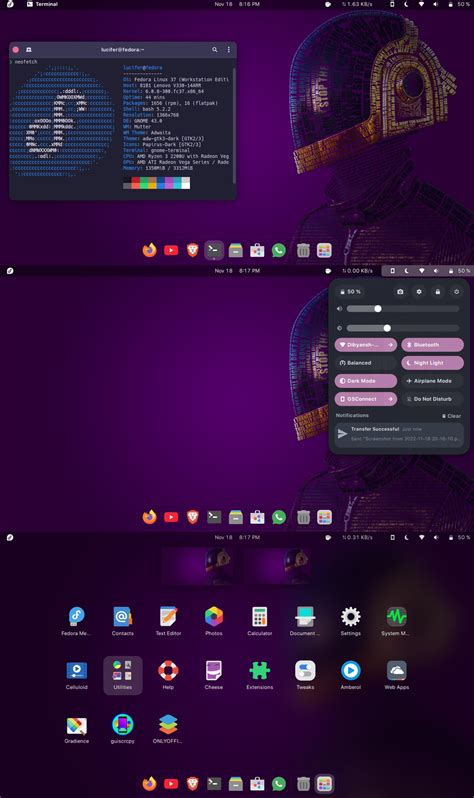Click the 50 % battery indicator button in quick settings
The width and height of the screenshot is (474, 798).
pyautogui.click(x=351, y=292)
